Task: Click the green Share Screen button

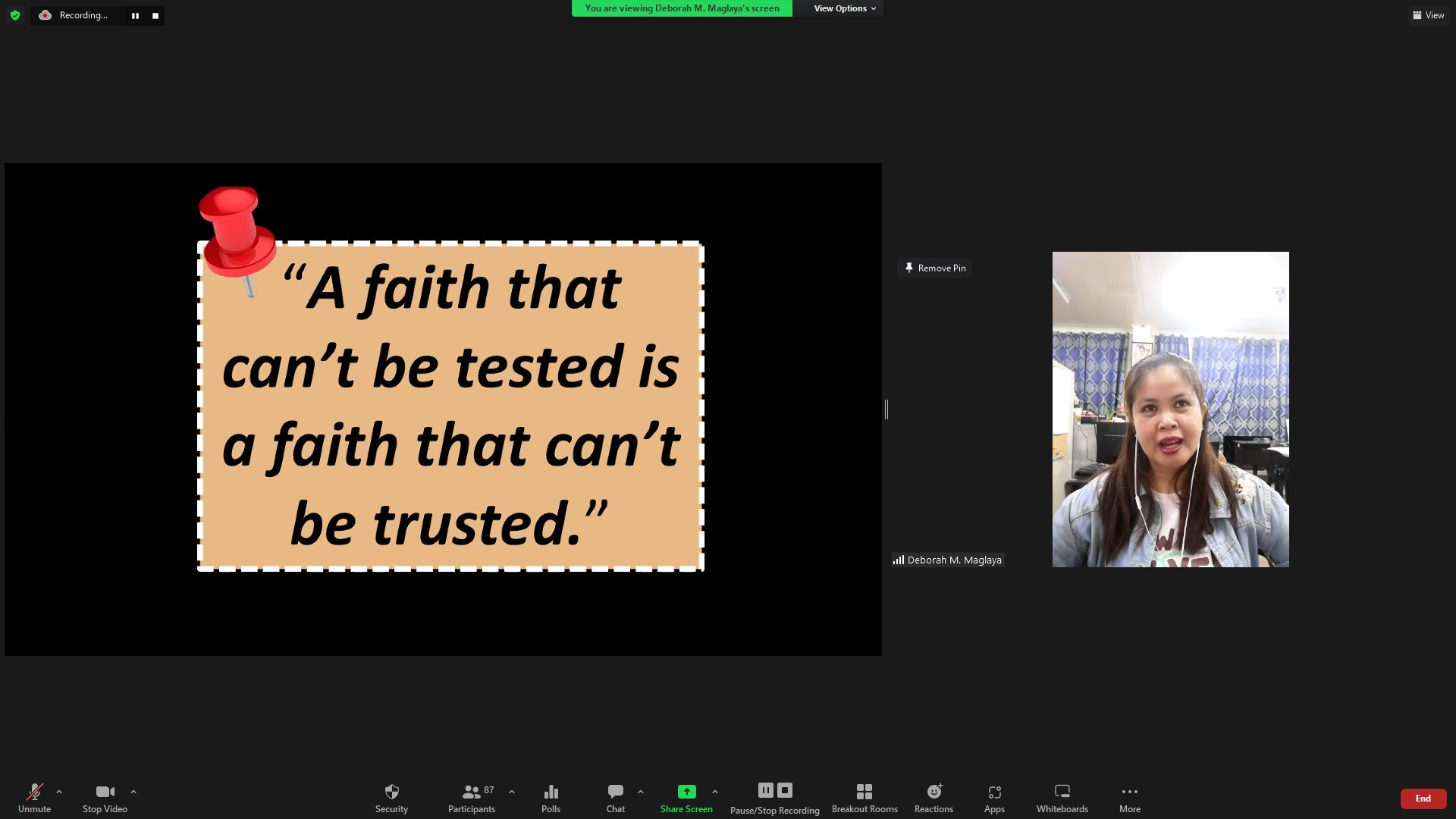Action: (x=686, y=798)
